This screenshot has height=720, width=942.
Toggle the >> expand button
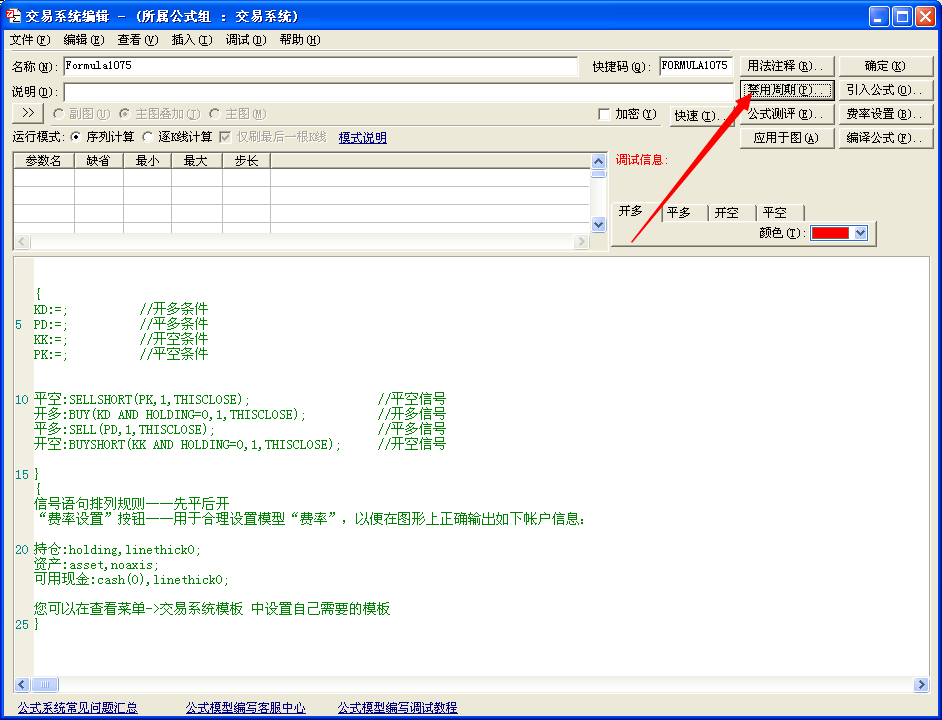point(28,113)
